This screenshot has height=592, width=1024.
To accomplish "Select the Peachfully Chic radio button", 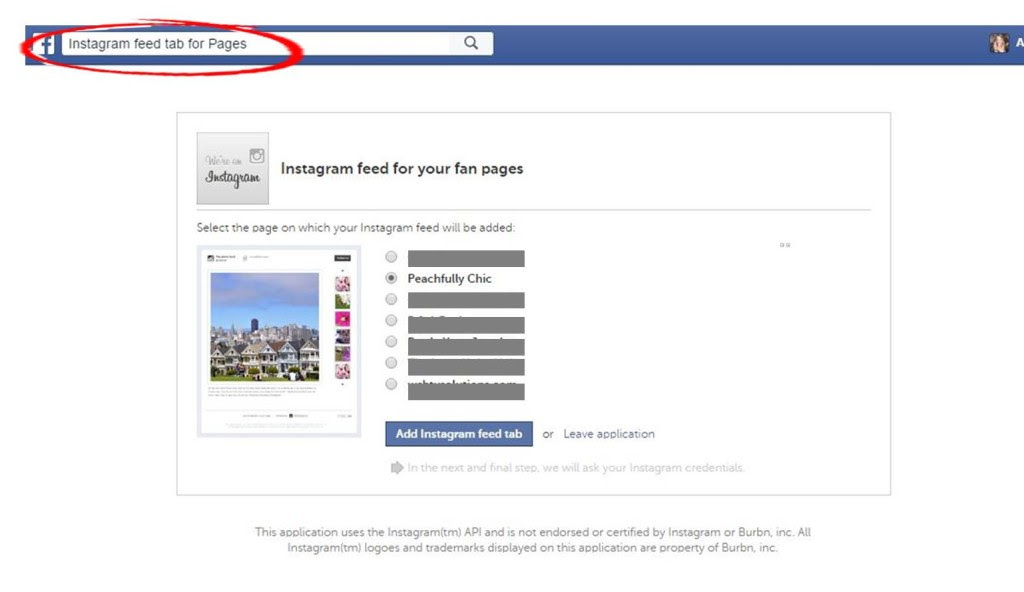I will pos(391,278).
